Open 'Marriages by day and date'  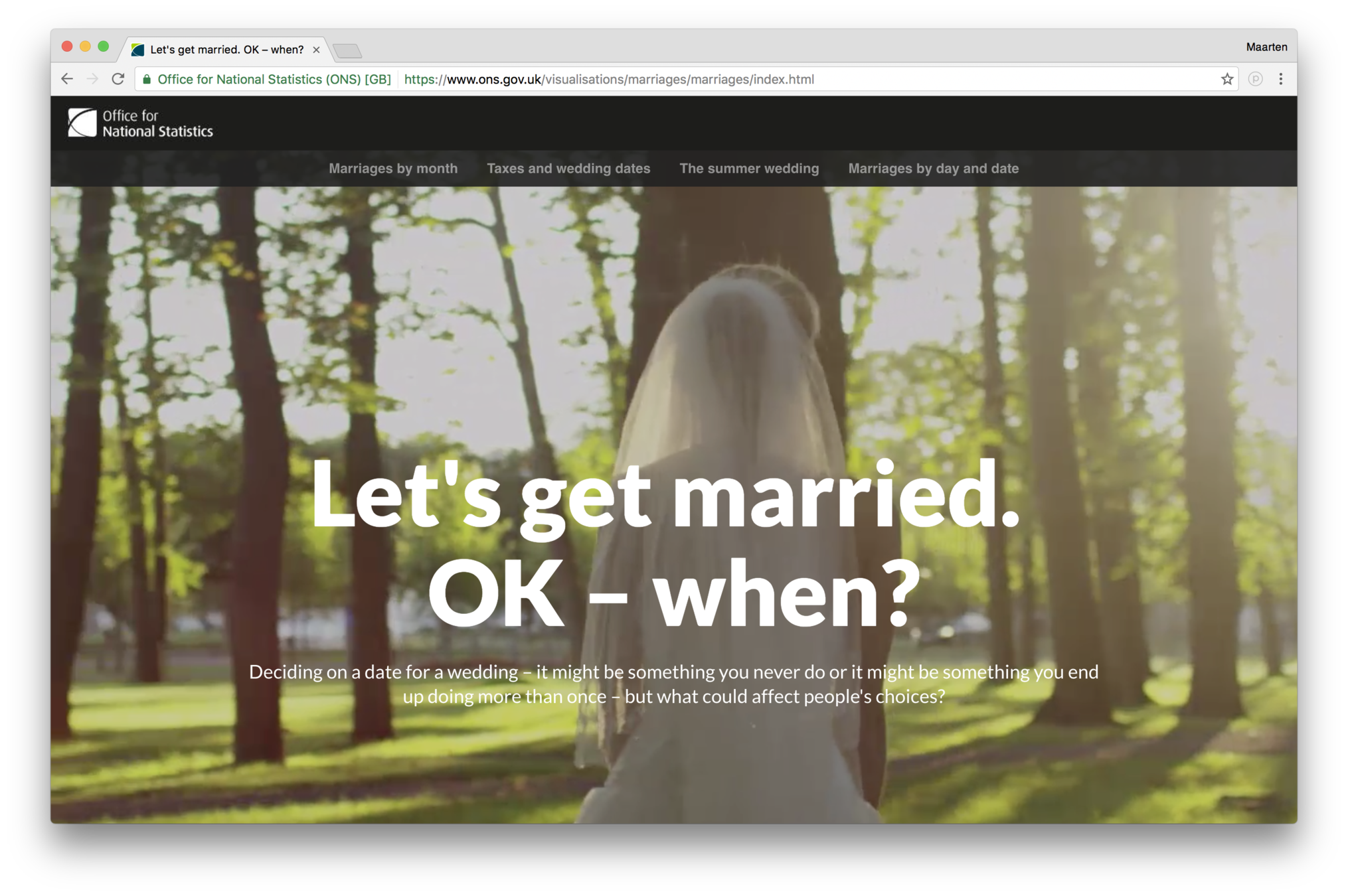pyautogui.click(x=933, y=169)
